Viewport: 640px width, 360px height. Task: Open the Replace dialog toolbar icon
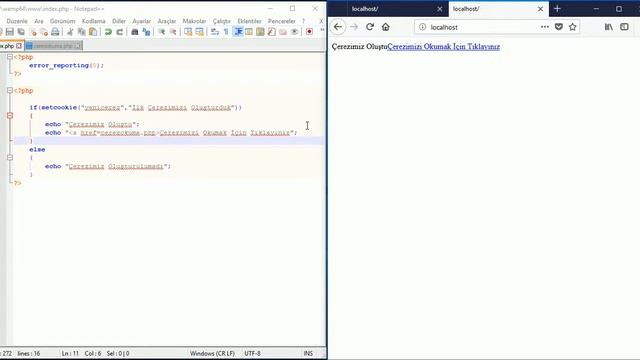146,32
